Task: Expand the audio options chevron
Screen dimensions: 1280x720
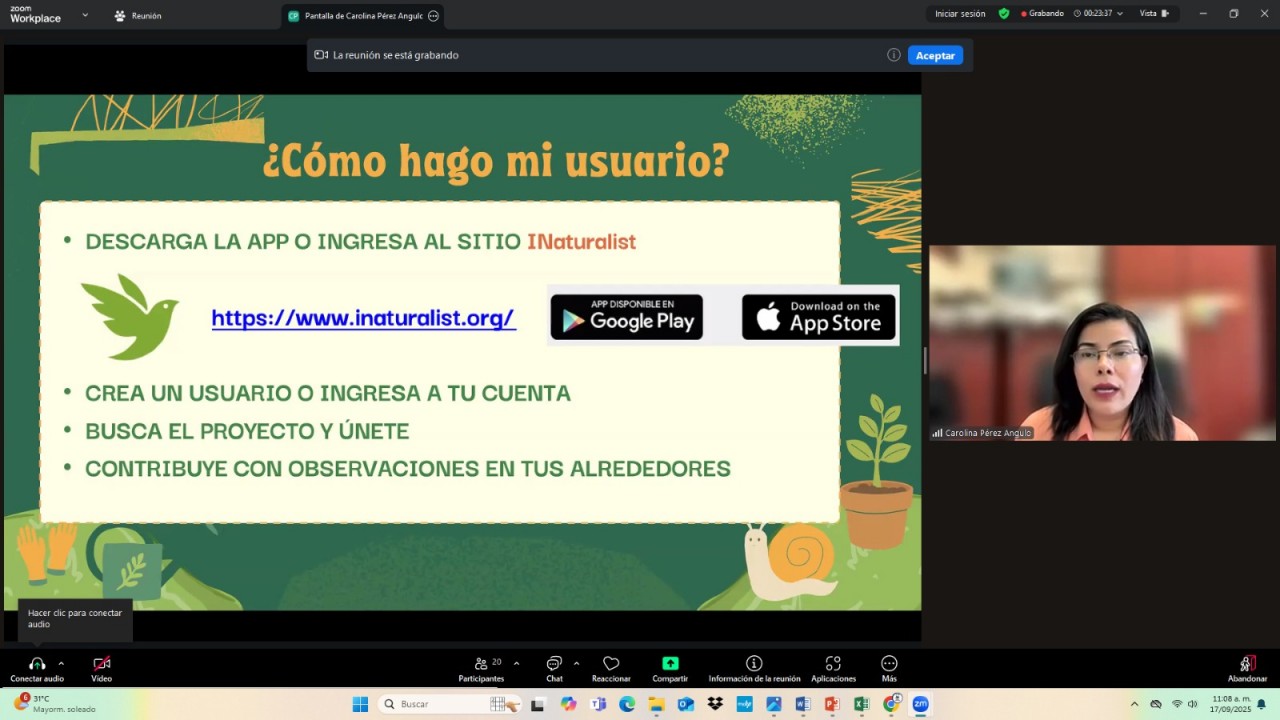Action: pyautogui.click(x=61, y=663)
